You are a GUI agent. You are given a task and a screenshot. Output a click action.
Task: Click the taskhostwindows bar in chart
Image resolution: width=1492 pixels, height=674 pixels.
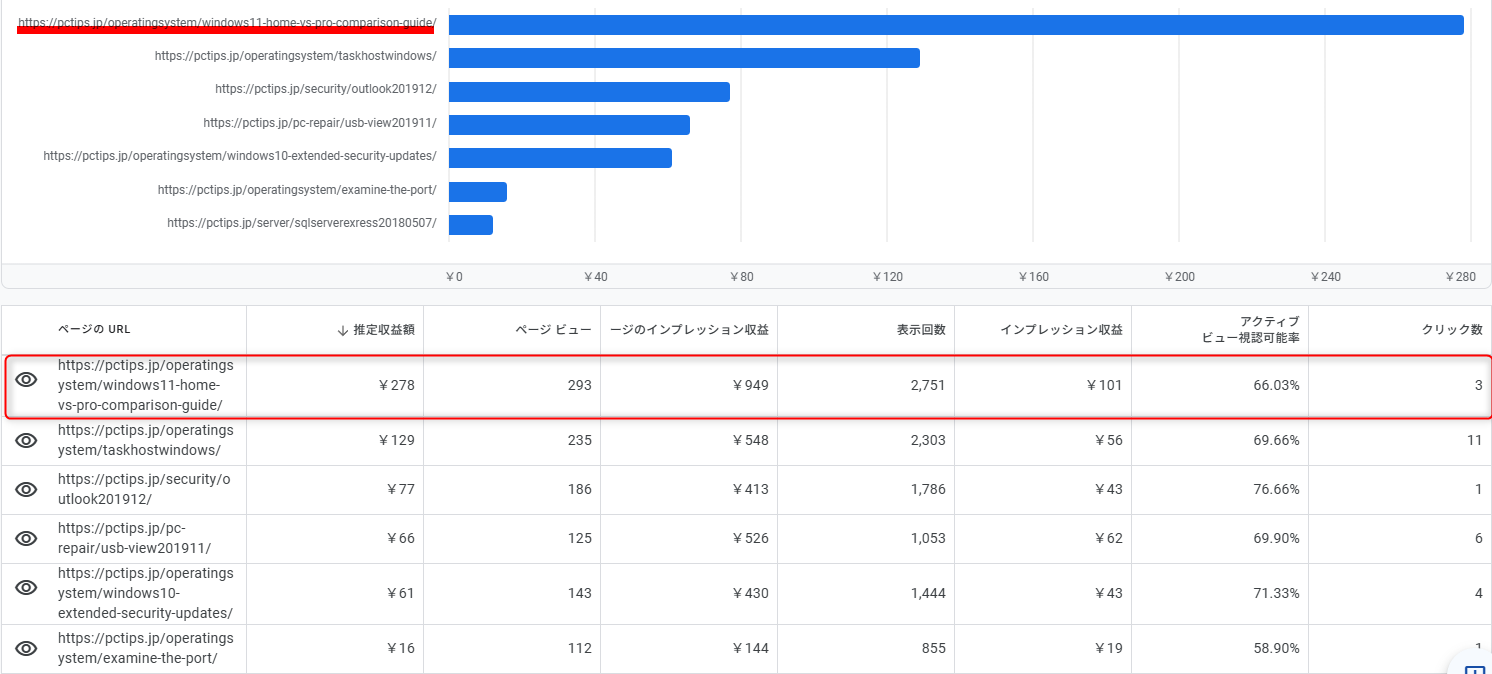coord(684,58)
